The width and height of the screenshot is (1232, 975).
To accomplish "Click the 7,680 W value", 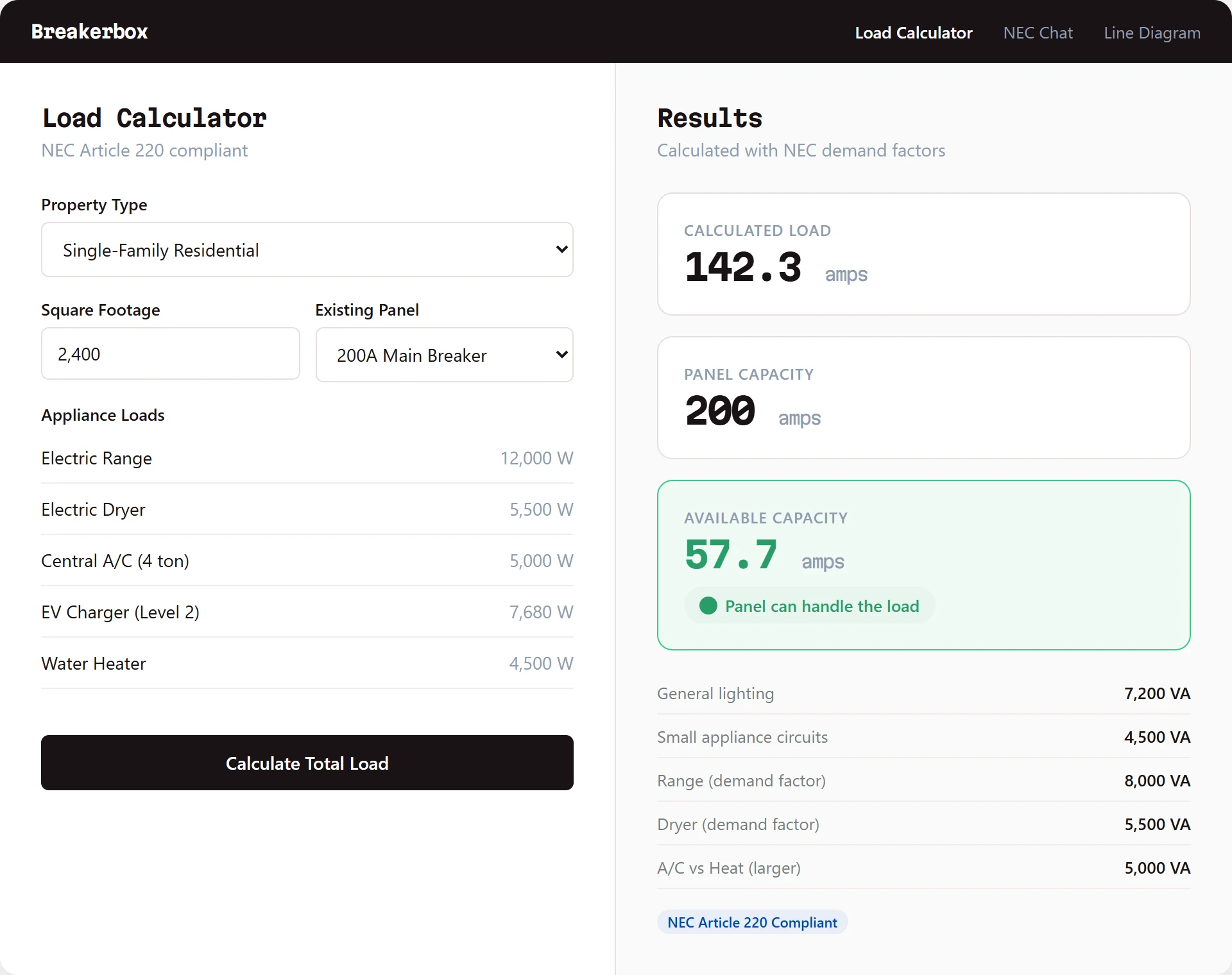I will tap(541, 612).
